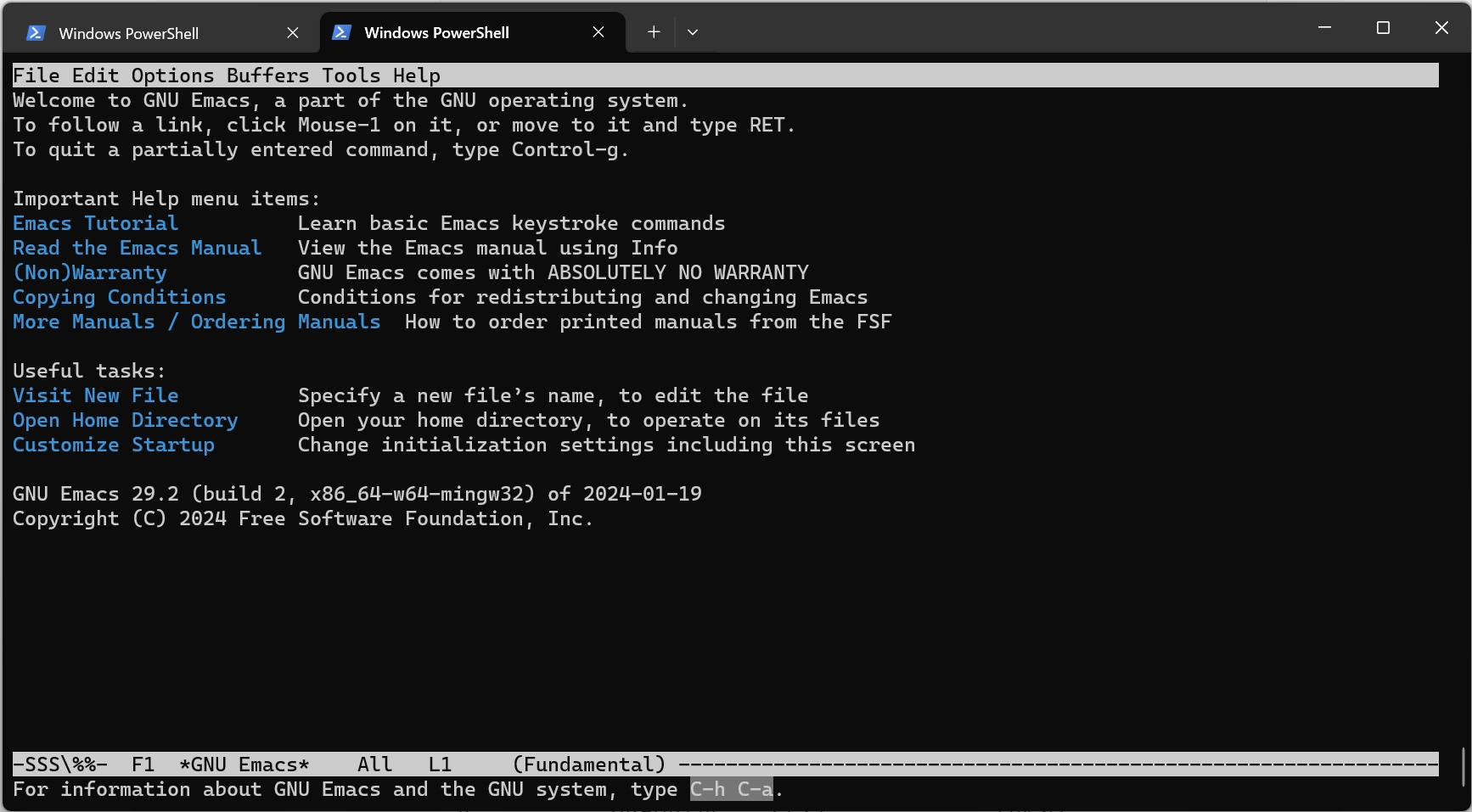Open the Ordering Manuals link
Image resolution: width=1472 pixels, height=812 pixels.
[x=286, y=322]
